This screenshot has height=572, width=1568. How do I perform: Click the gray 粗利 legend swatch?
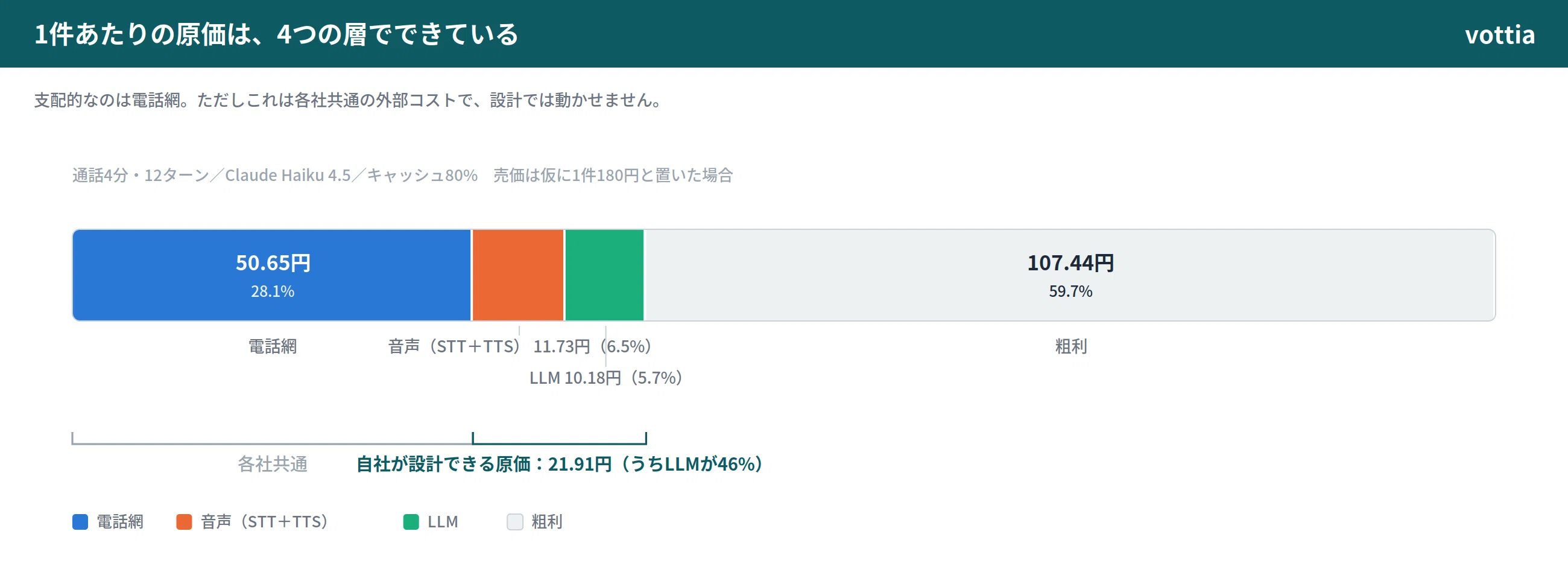pyautogui.click(x=515, y=522)
